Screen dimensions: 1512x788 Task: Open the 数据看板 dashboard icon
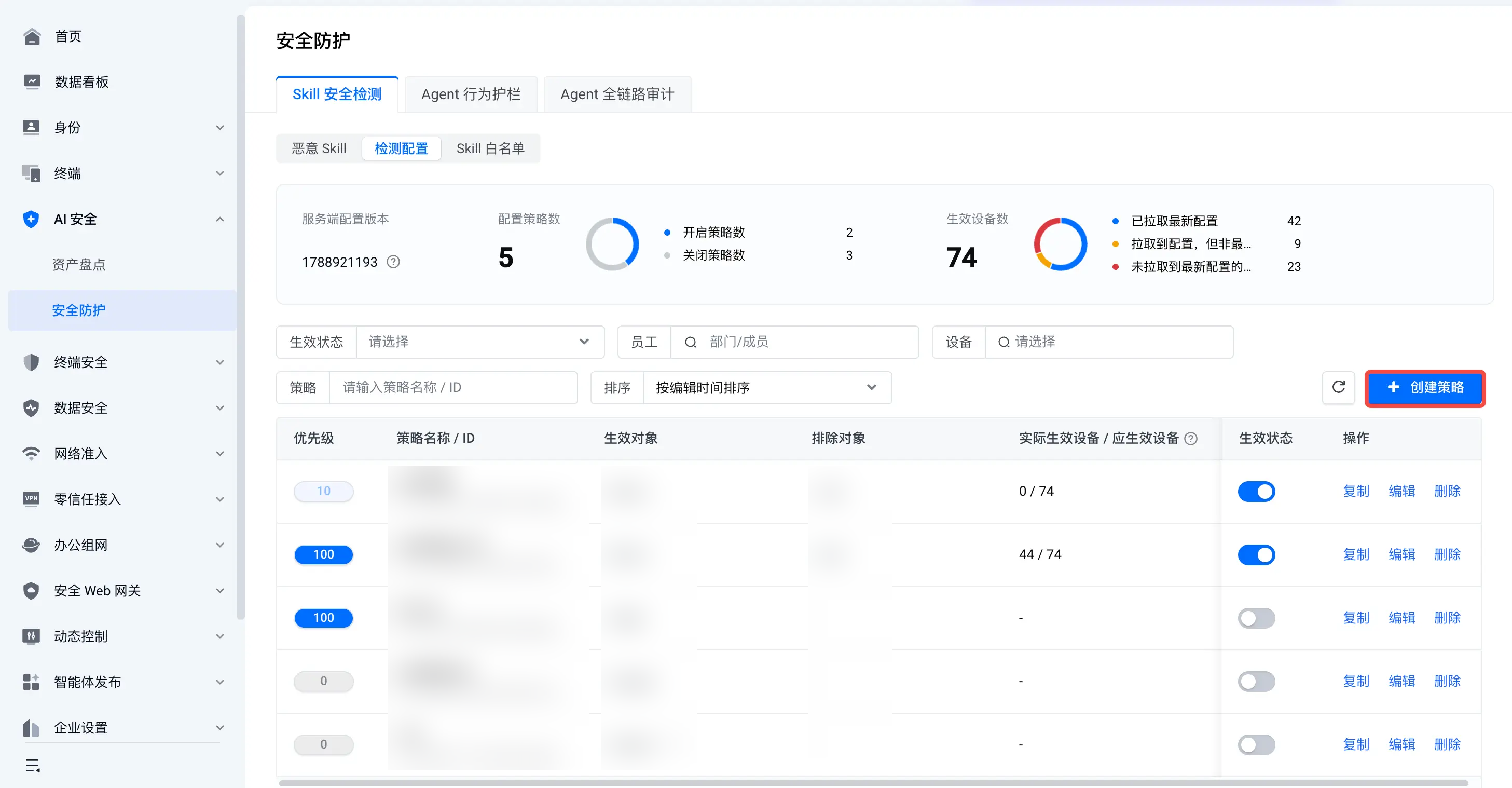click(x=32, y=81)
